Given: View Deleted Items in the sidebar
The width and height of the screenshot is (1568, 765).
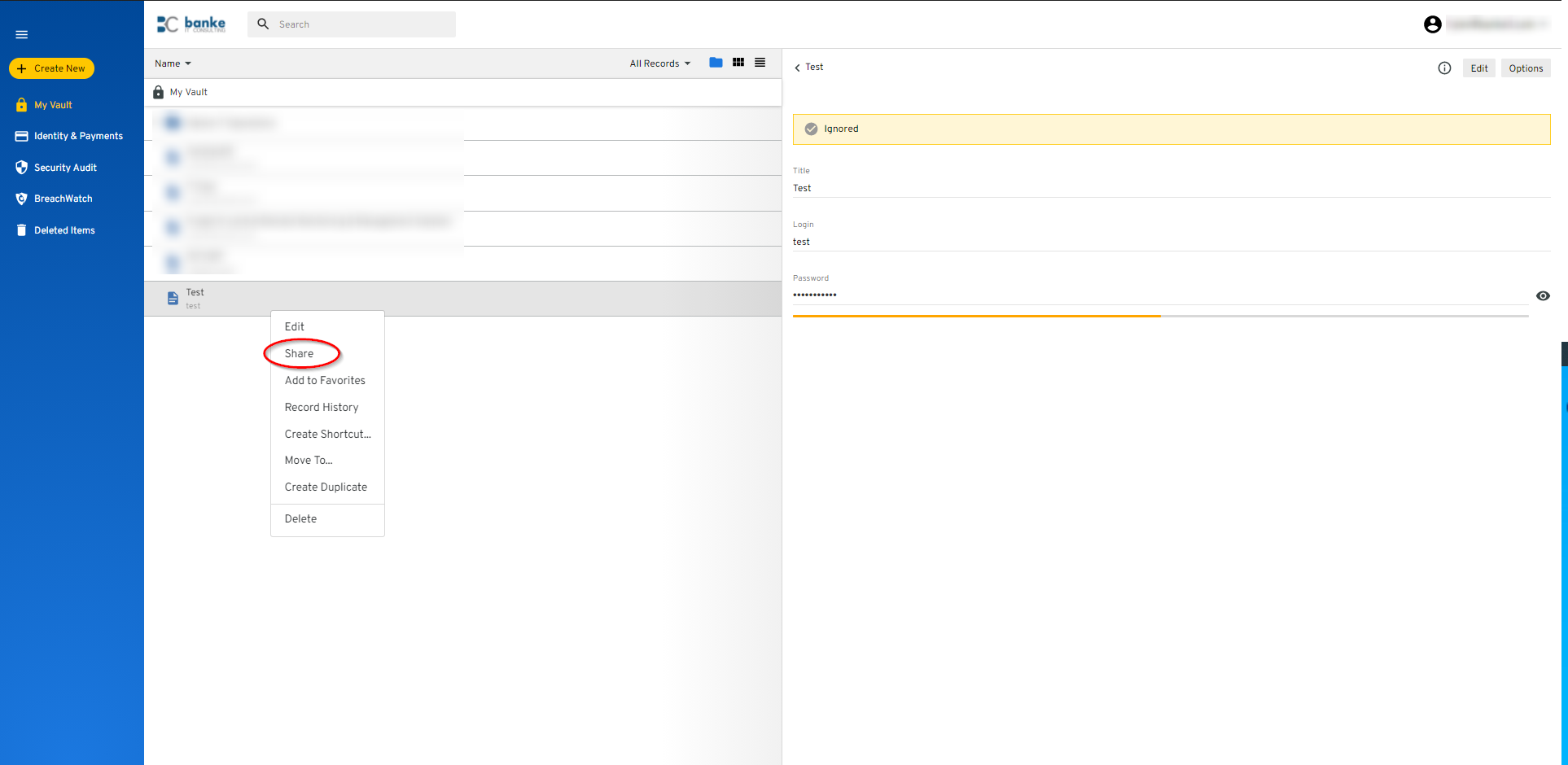Looking at the screenshot, I should [64, 229].
